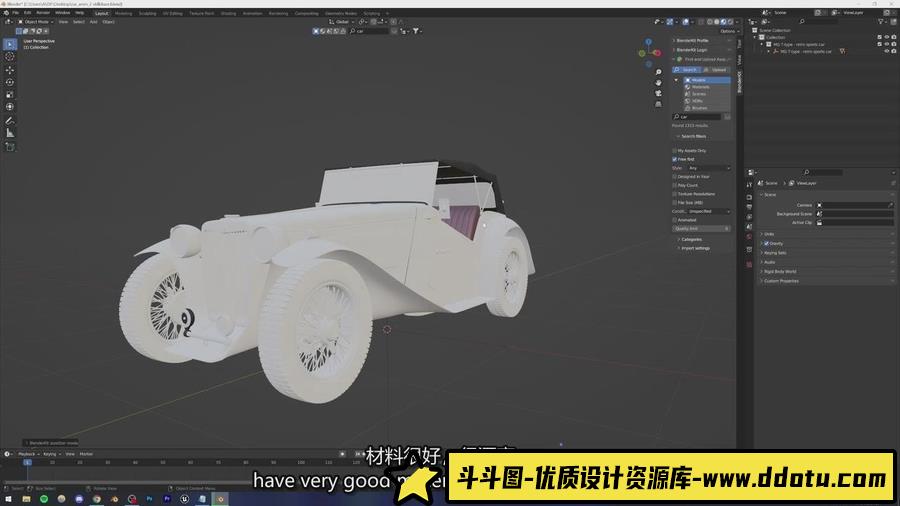This screenshot has height=506, width=900.
Task: Open the Render menu
Action: [x=43, y=13]
